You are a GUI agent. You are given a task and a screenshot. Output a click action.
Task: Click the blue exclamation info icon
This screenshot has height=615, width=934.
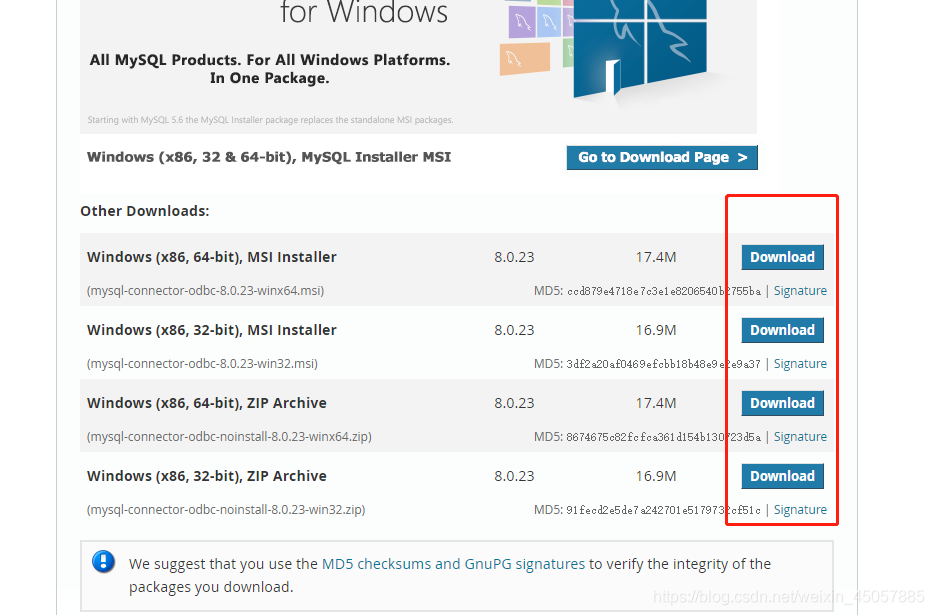104,561
